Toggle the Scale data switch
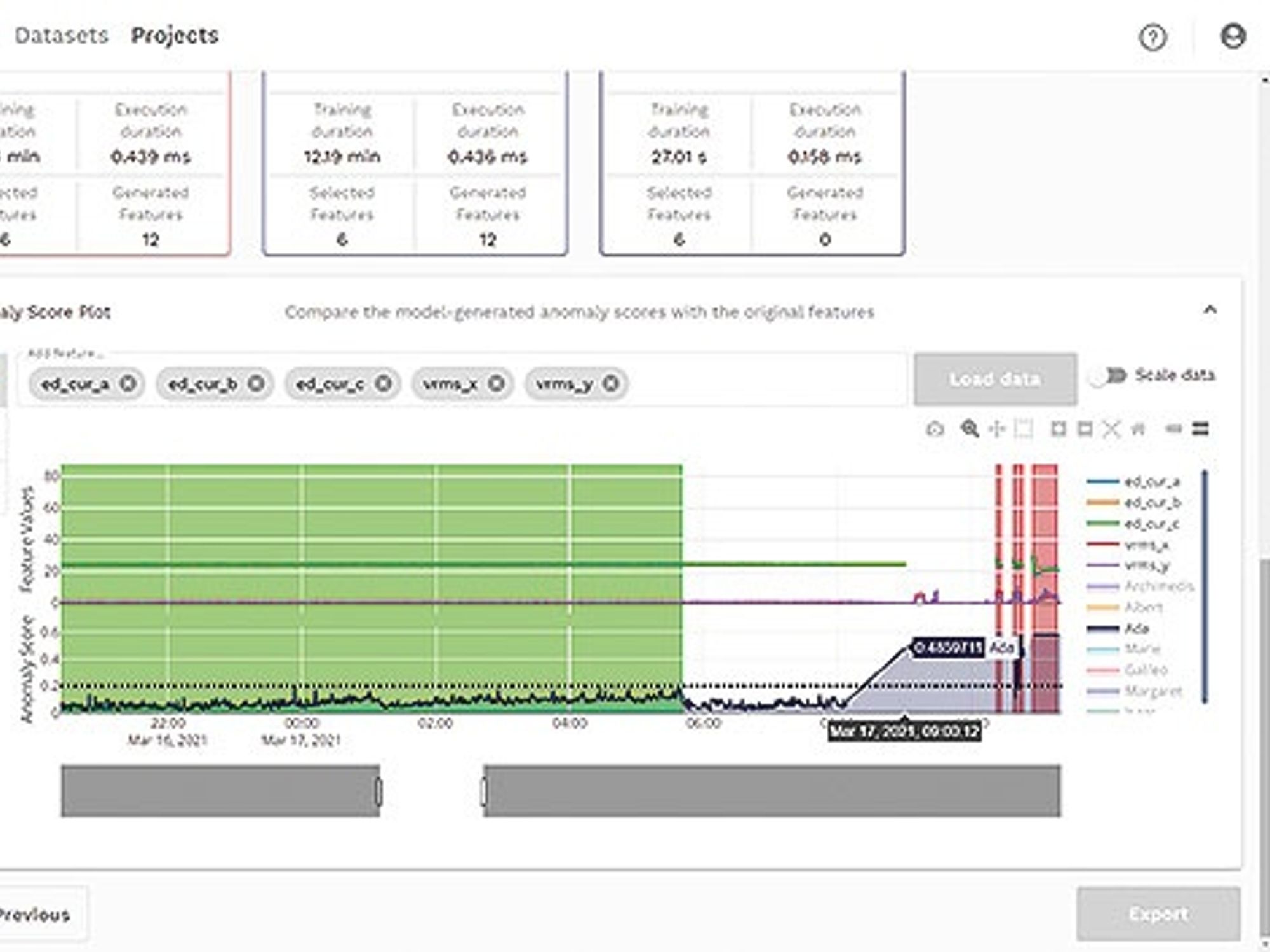This screenshot has width=1270, height=952. [1107, 376]
